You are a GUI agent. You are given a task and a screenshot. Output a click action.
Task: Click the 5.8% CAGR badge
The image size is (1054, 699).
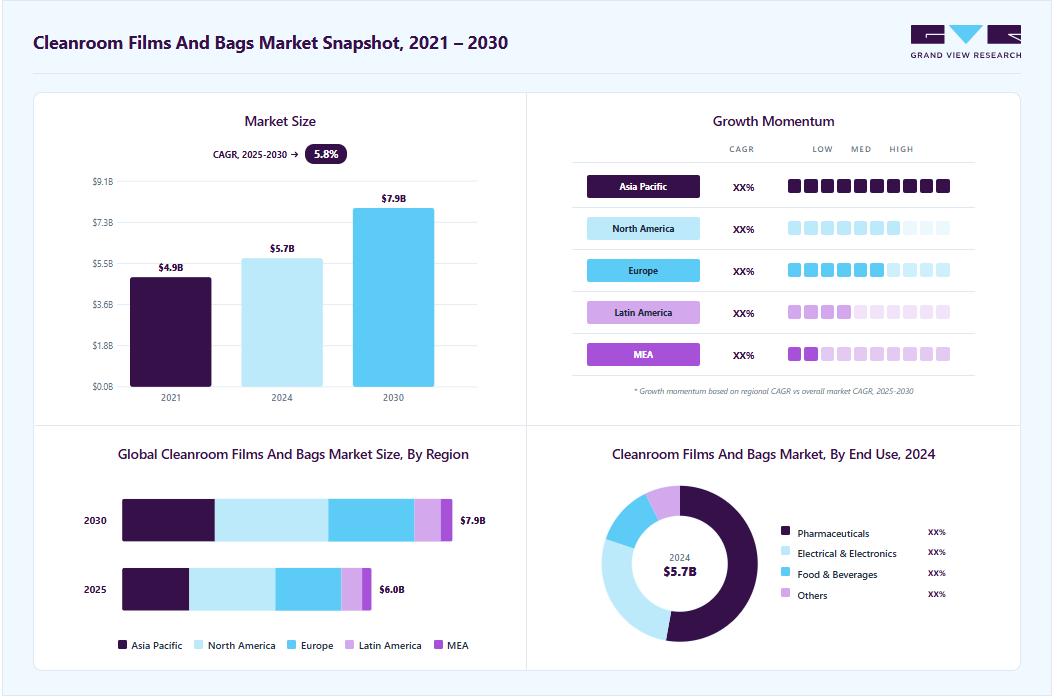coord(325,154)
